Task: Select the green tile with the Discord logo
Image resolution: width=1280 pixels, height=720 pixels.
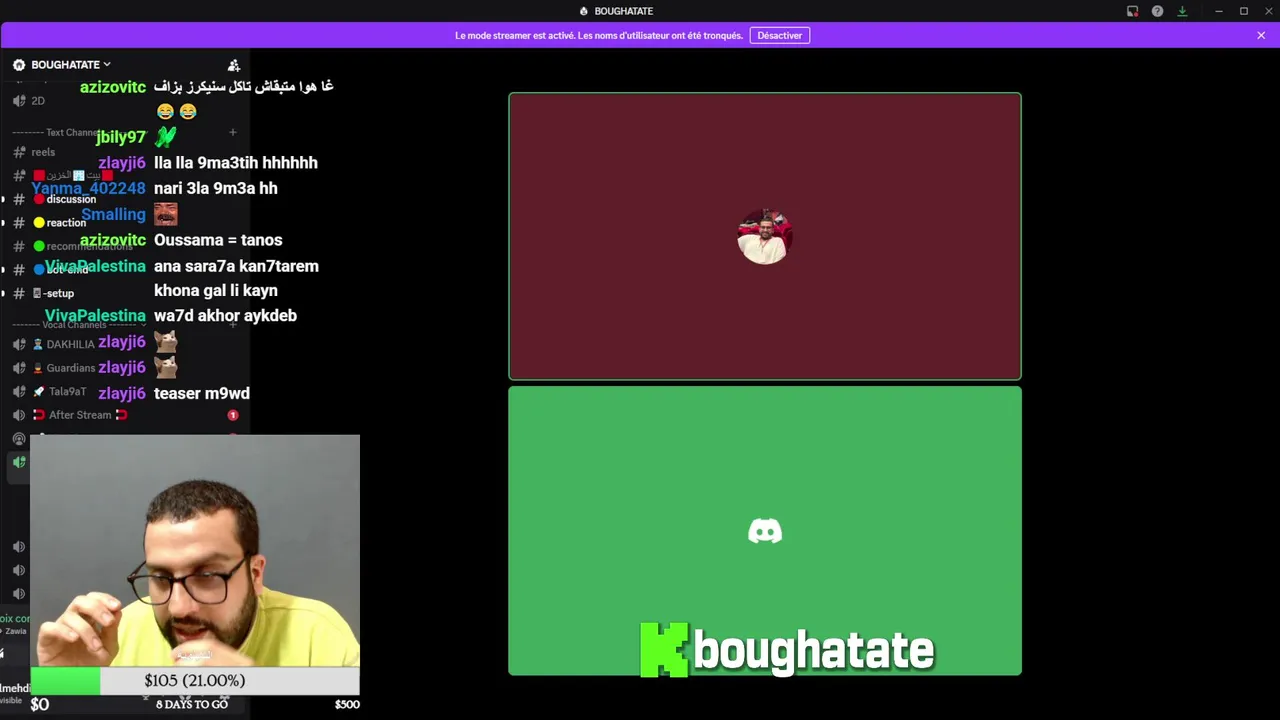Action: coord(765,531)
